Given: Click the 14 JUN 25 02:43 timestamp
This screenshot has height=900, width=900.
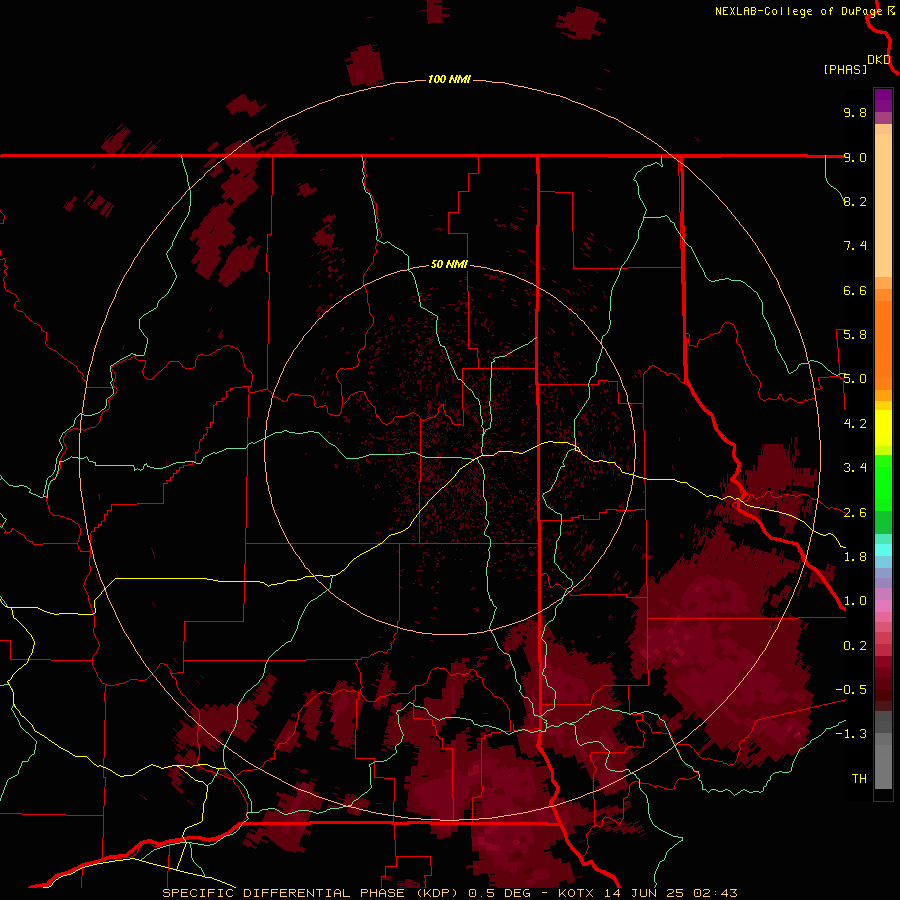Looking at the screenshot, I should point(671,893).
